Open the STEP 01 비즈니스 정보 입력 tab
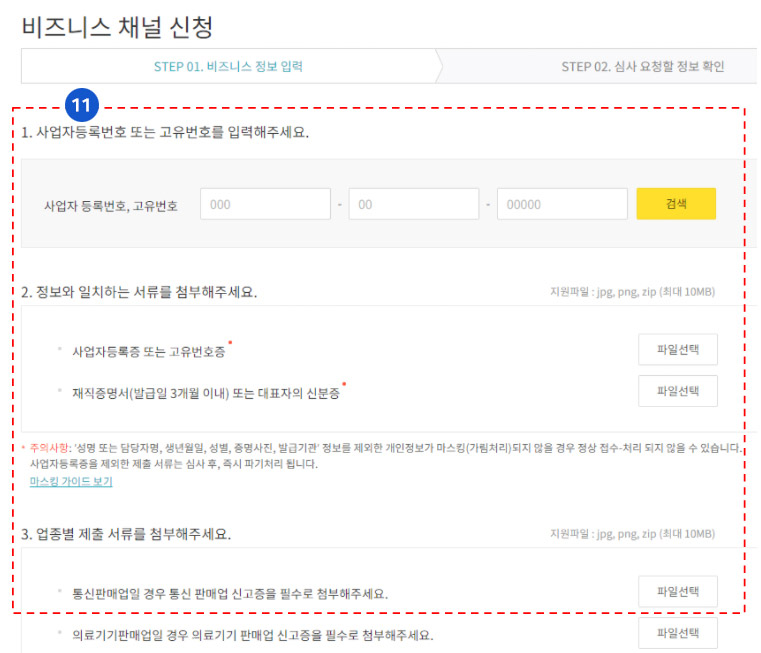Image resolution: width=761 pixels, height=653 pixels. [228, 67]
